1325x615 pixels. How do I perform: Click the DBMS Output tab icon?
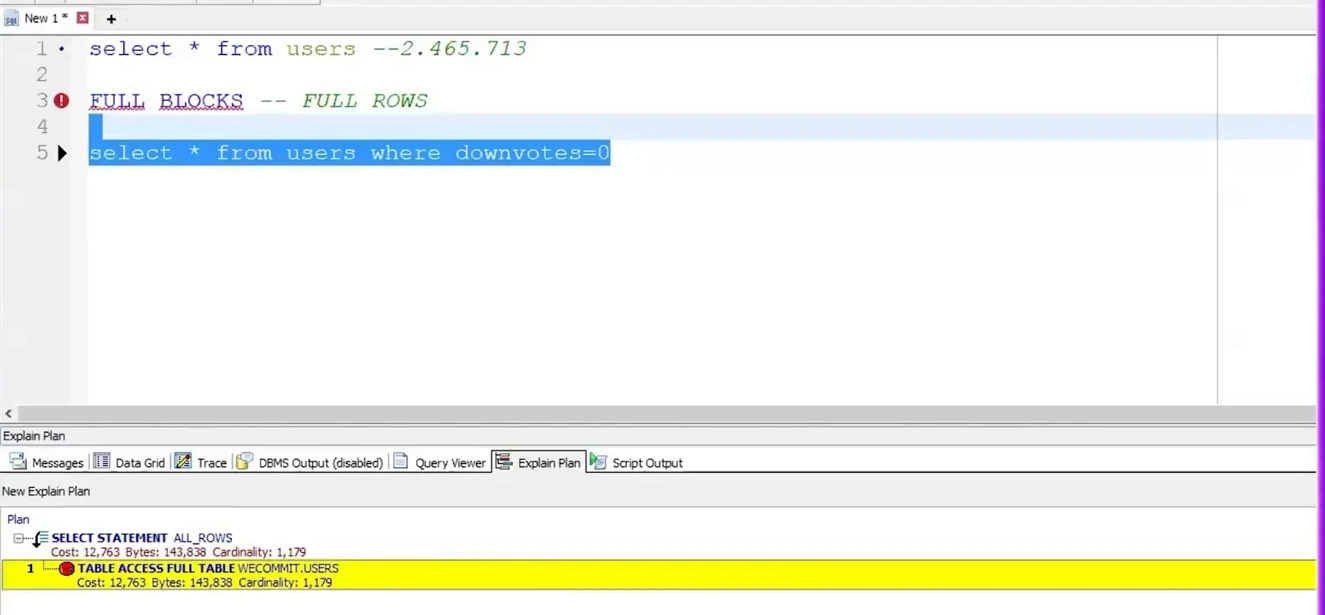click(x=244, y=461)
